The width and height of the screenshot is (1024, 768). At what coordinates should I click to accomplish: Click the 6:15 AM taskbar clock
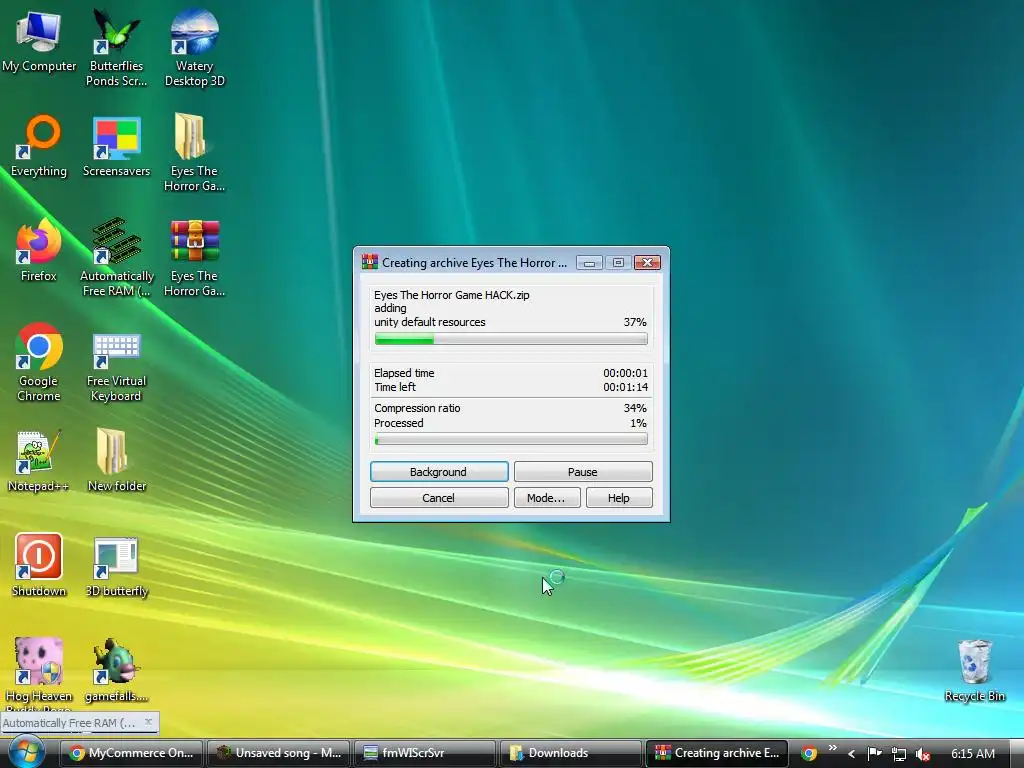[973, 754]
